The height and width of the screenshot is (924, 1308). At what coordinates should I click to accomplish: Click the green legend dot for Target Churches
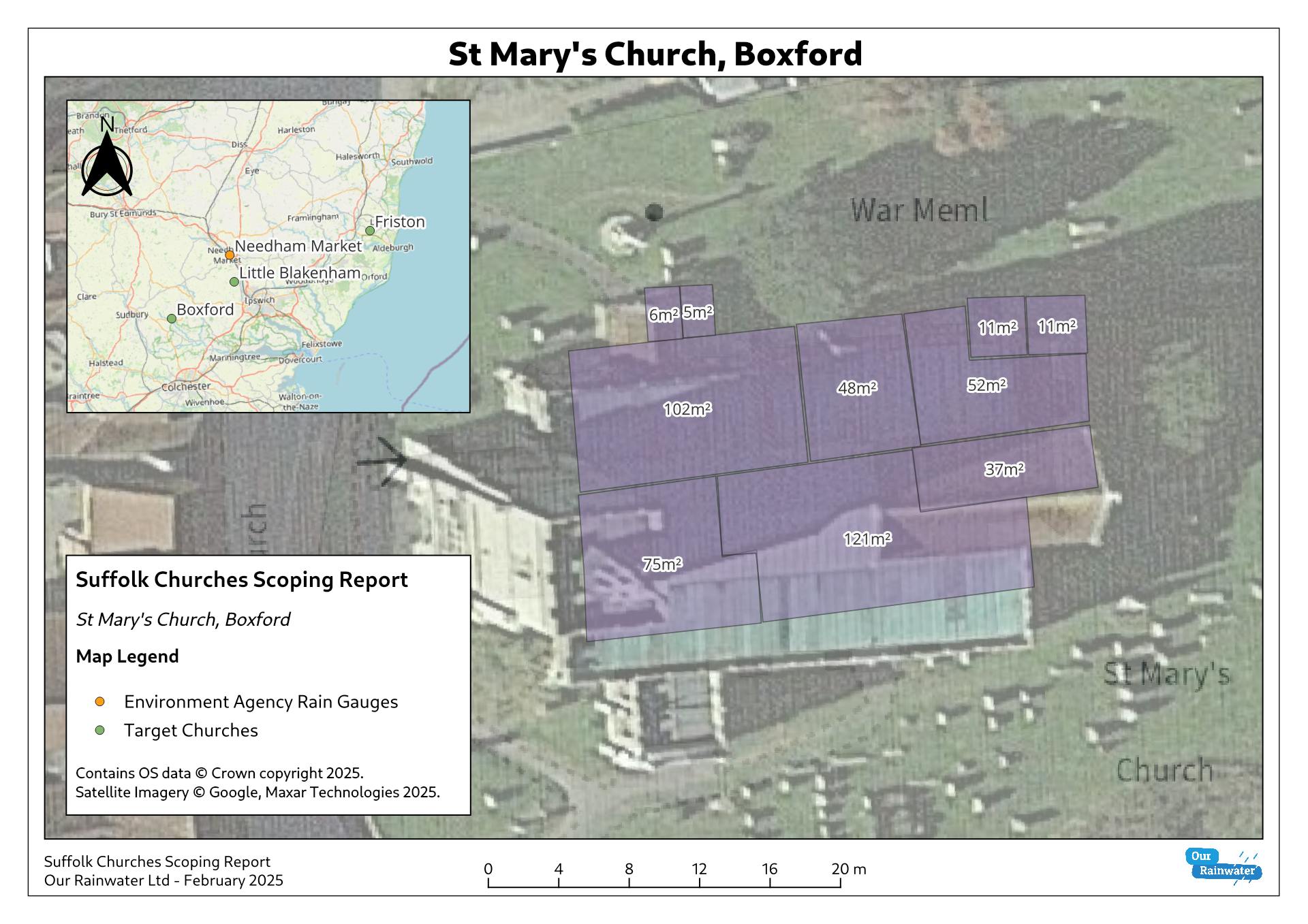pyautogui.click(x=100, y=731)
